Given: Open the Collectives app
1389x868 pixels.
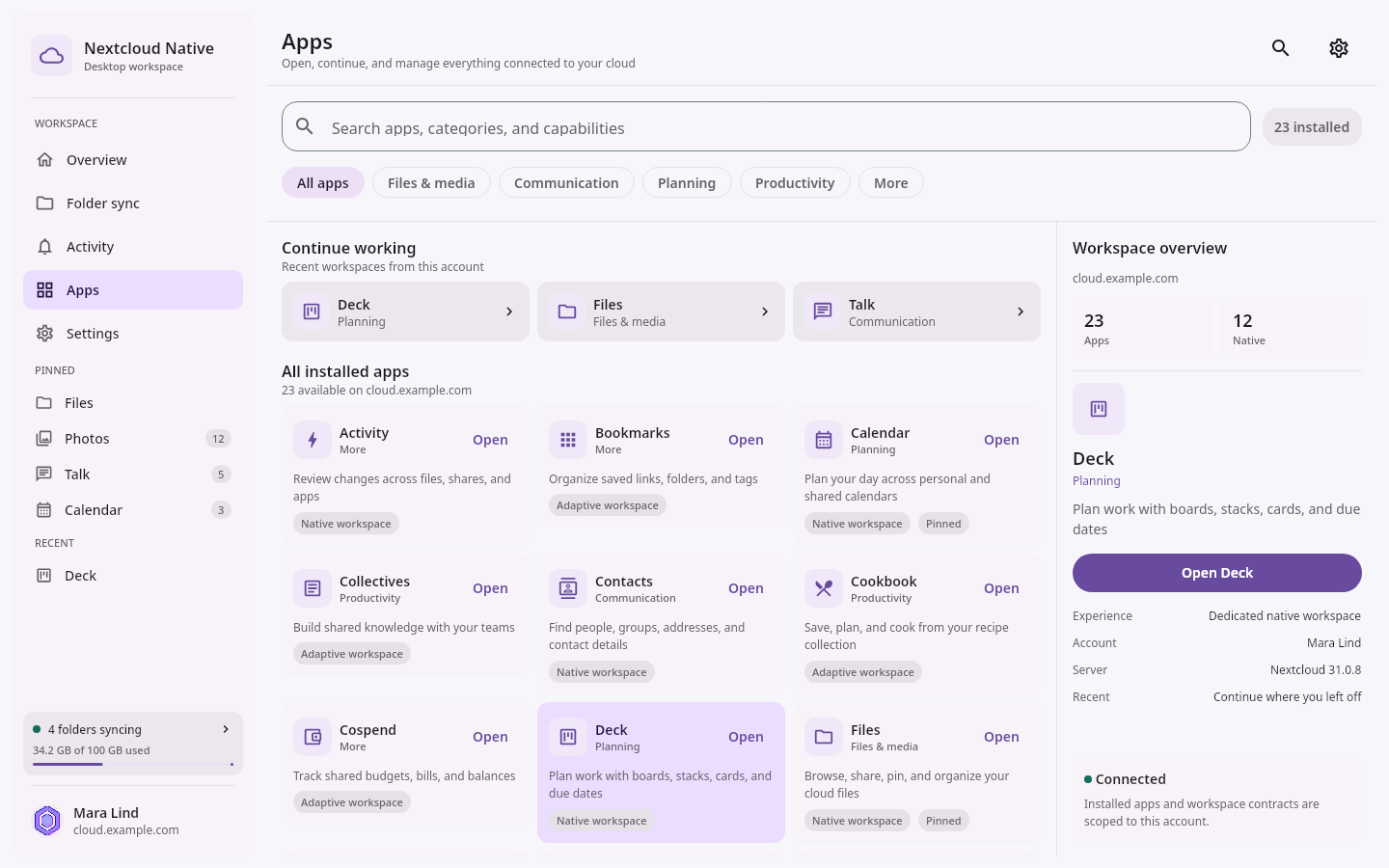Looking at the screenshot, I should click(x=490, y=588).
